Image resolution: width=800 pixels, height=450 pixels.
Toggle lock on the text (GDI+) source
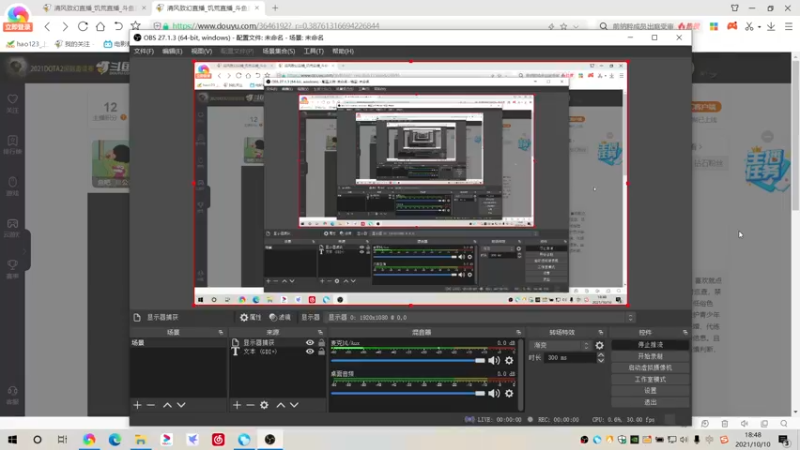(321, 351)
